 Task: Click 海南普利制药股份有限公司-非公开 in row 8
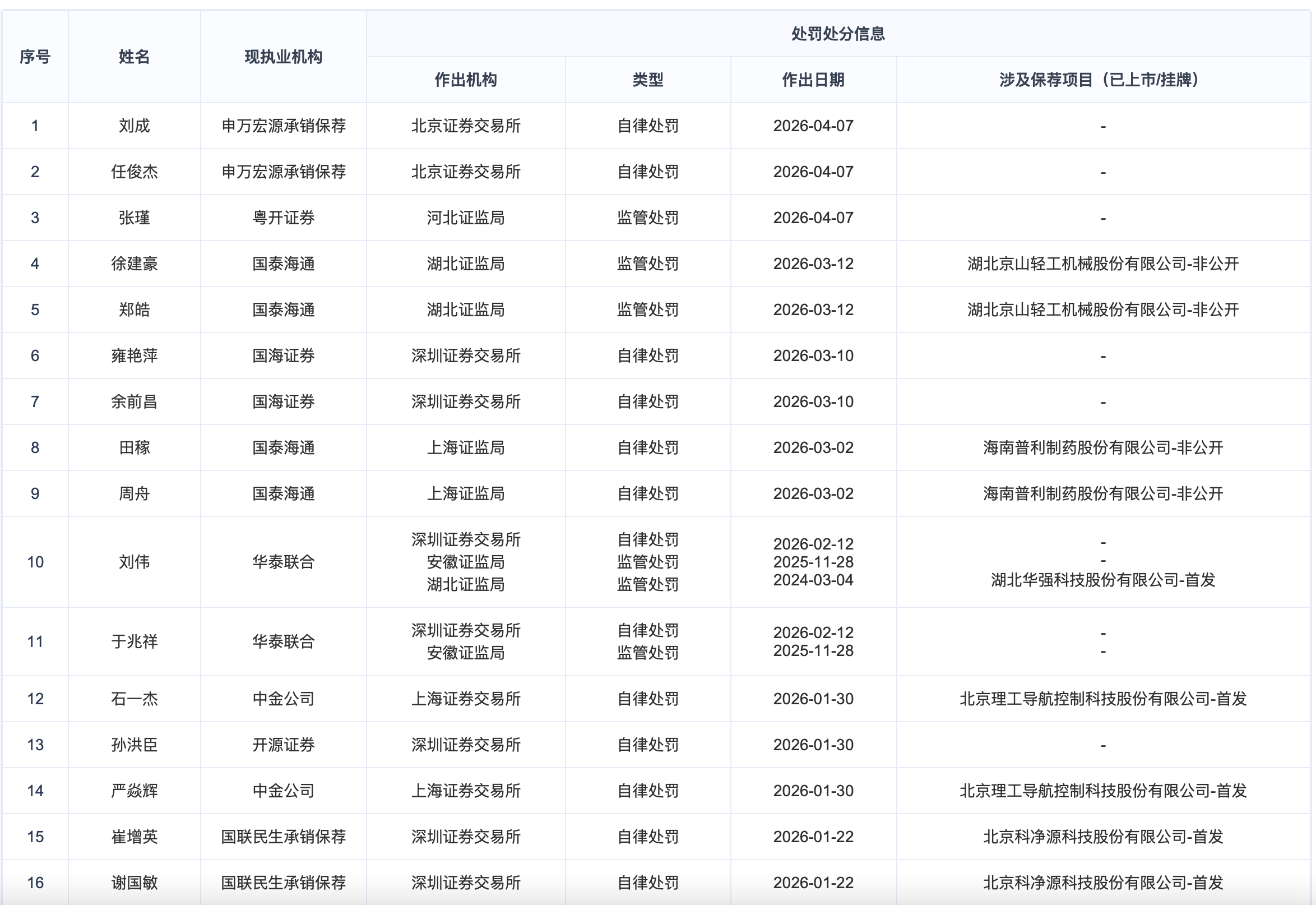(x=1103, y=447)
